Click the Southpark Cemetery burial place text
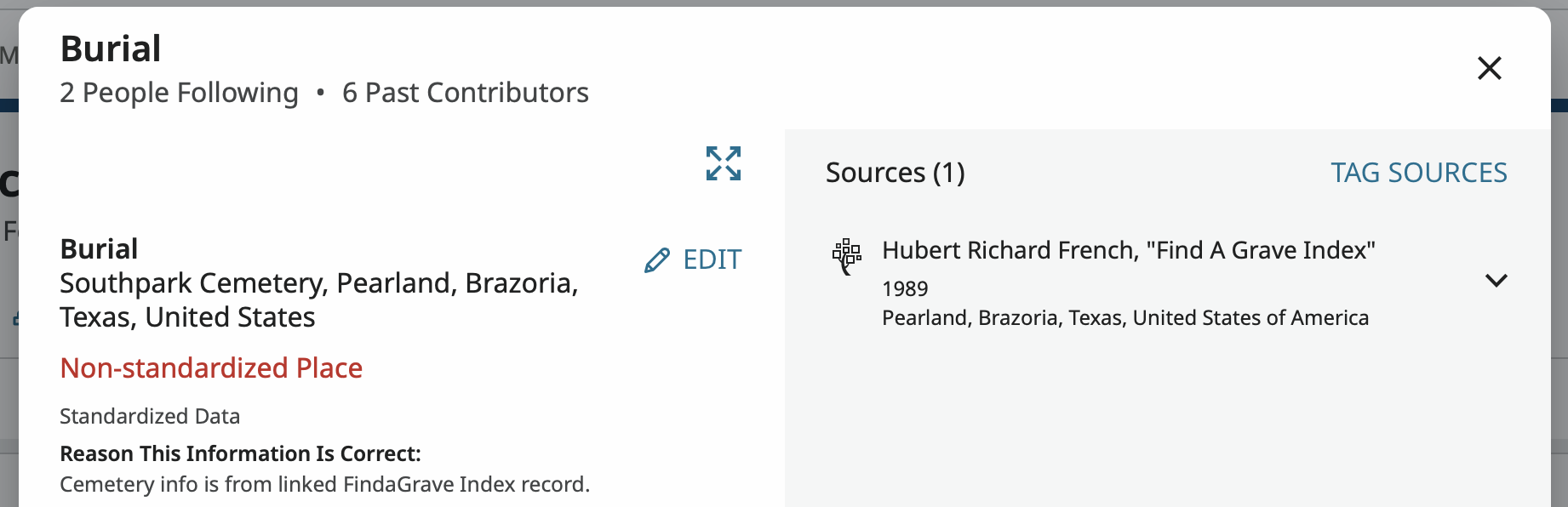Screen dimensions: 1568x507 [x=318, y=299]
